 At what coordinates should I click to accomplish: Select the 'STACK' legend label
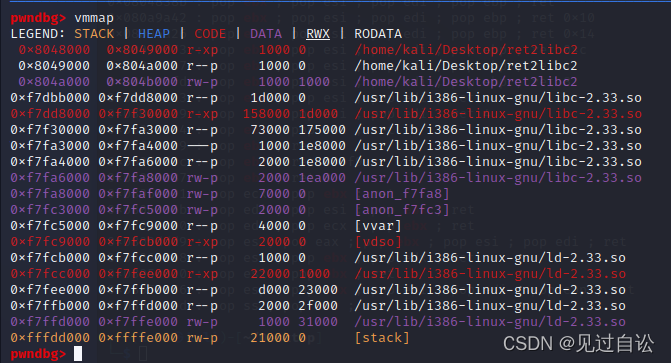(x=94, y=34)
